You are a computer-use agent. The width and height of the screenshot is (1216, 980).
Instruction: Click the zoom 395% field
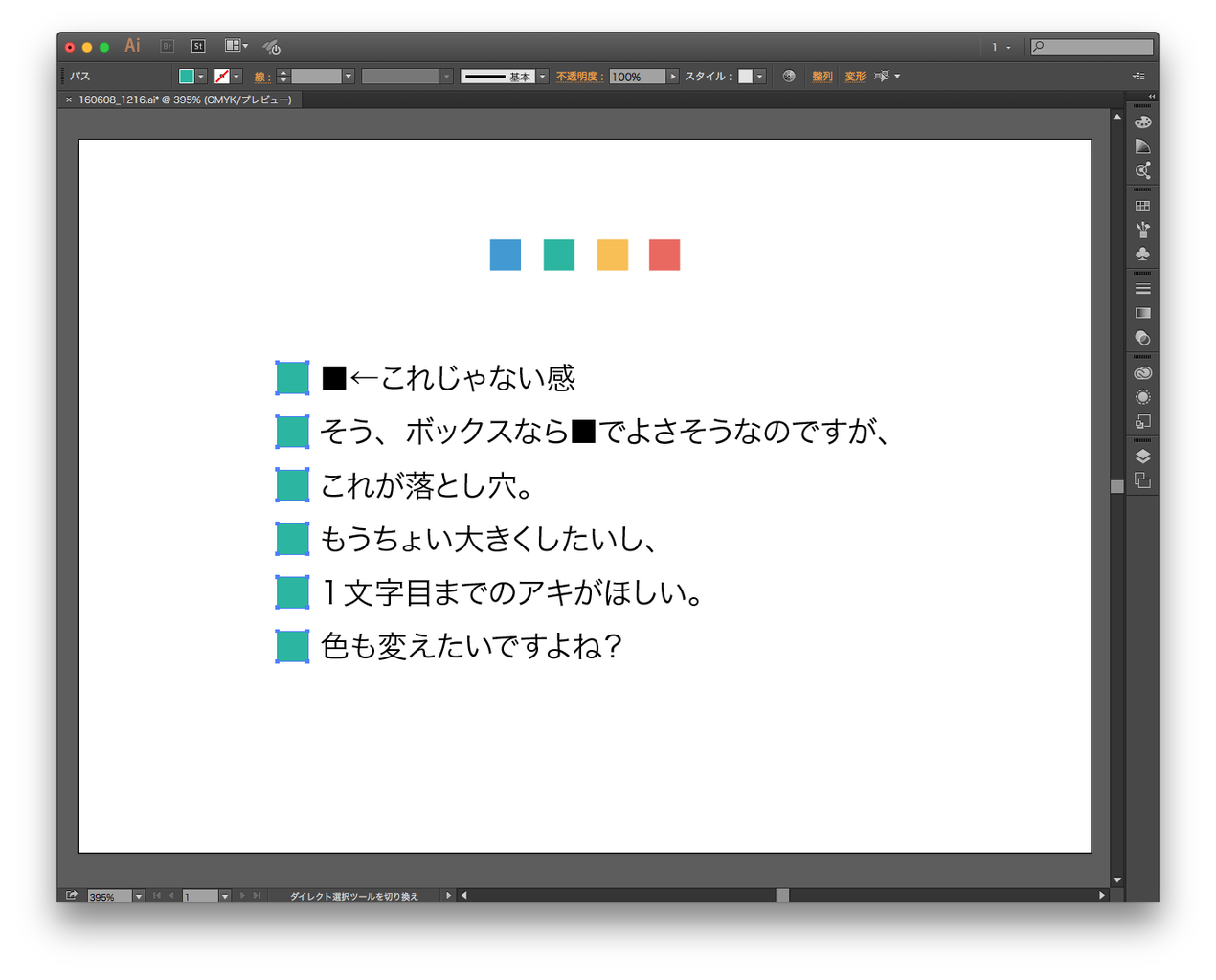[x=110, y=896]
